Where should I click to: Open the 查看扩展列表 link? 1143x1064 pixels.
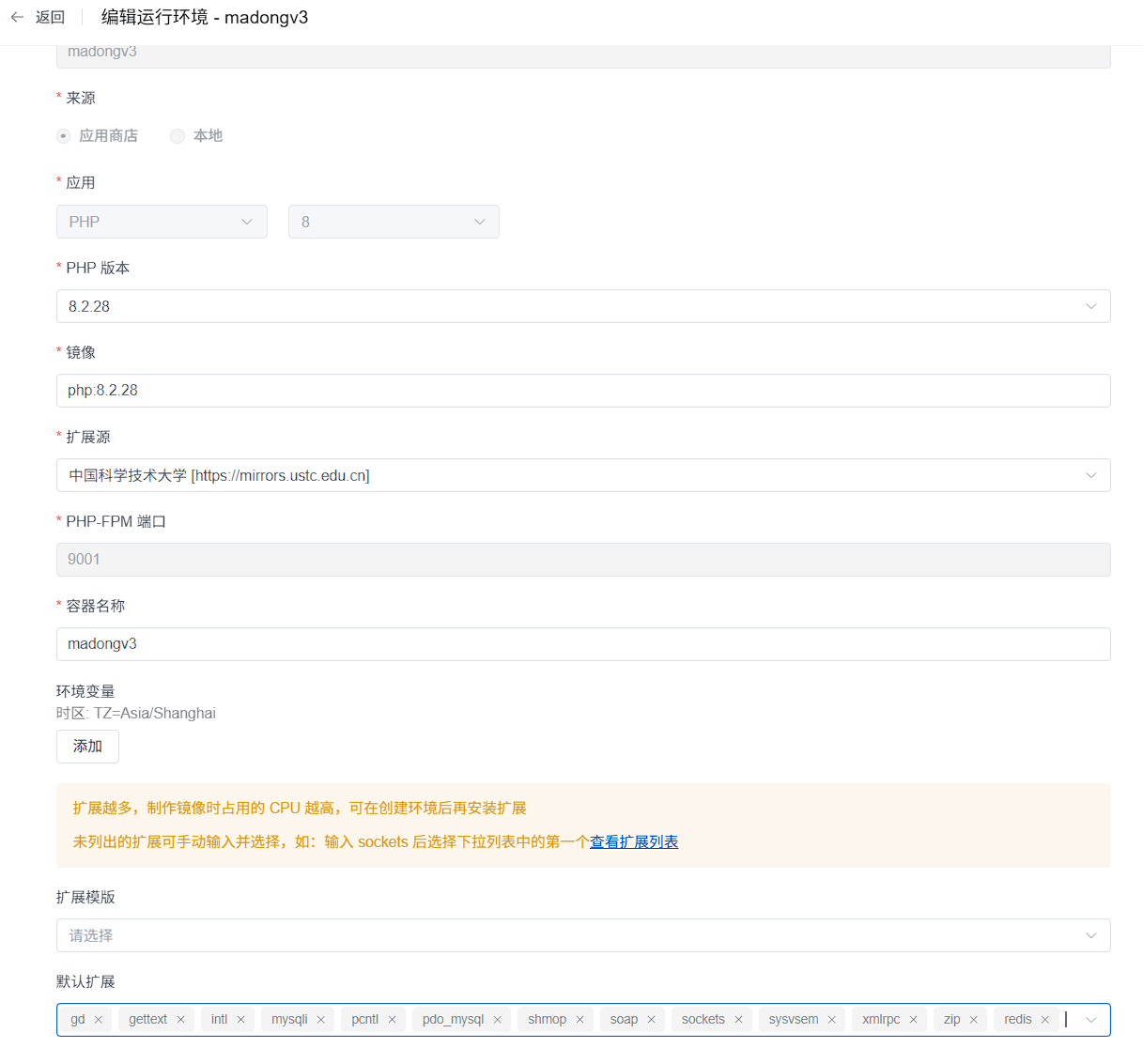[634, 842]
